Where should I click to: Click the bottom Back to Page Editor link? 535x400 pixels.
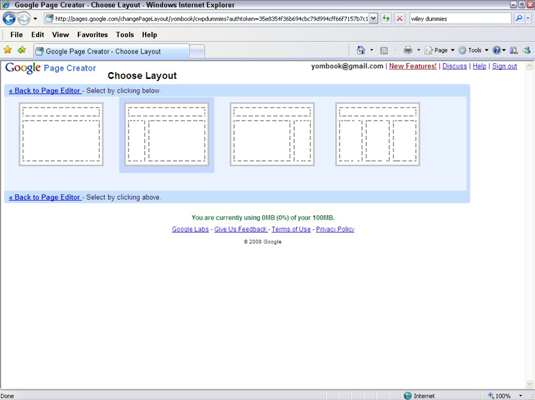coord(45,197)
